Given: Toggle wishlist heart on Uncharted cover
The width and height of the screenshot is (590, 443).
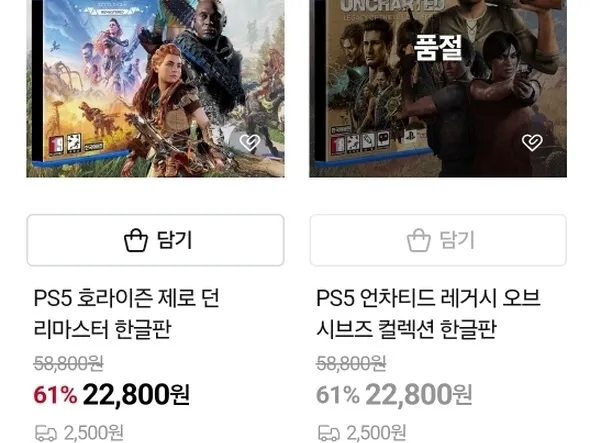Looking at the screenshot, I should click(x=532, y=143).
